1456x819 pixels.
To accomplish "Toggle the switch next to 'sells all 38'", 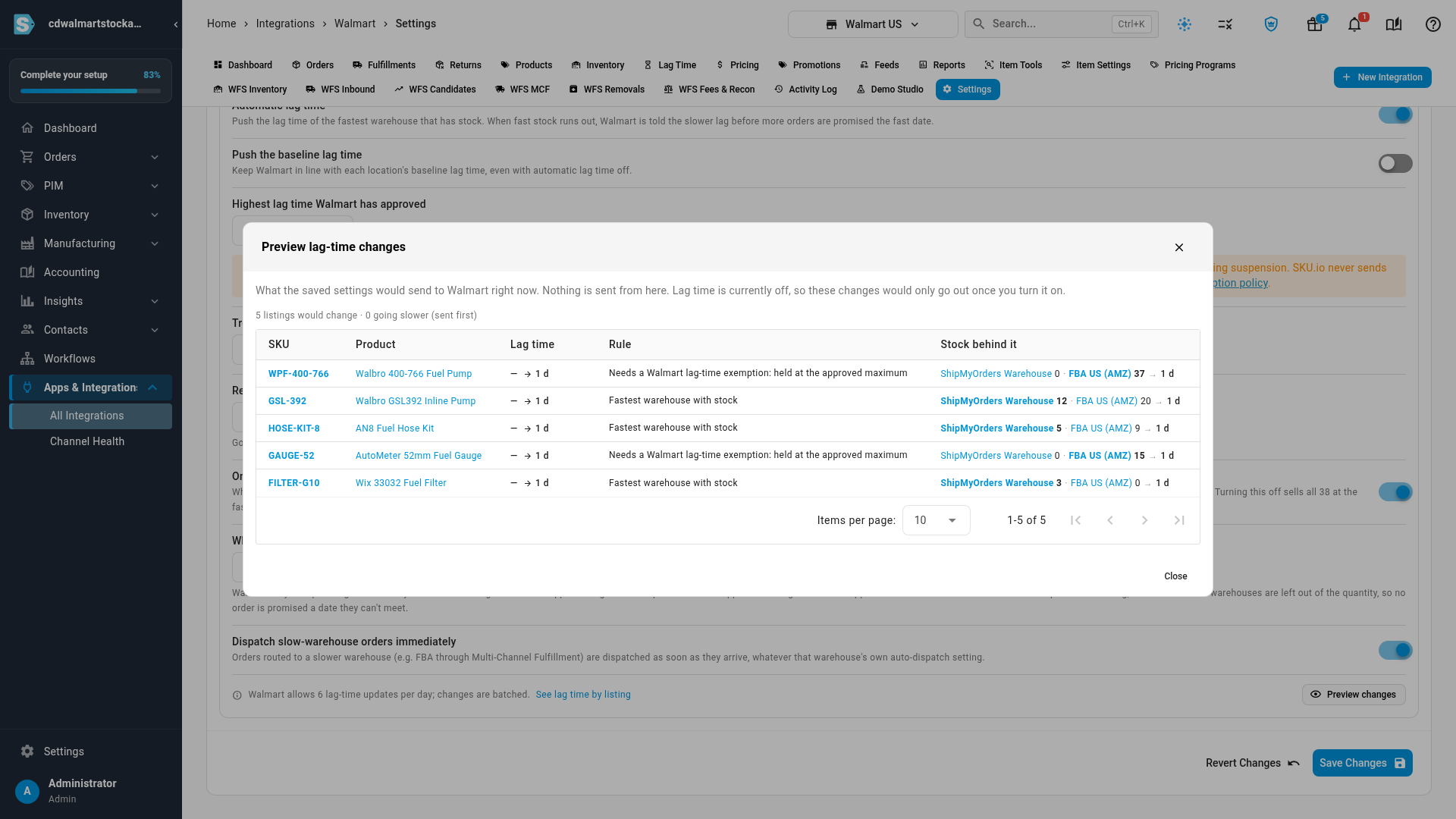I will (1395, 492).
